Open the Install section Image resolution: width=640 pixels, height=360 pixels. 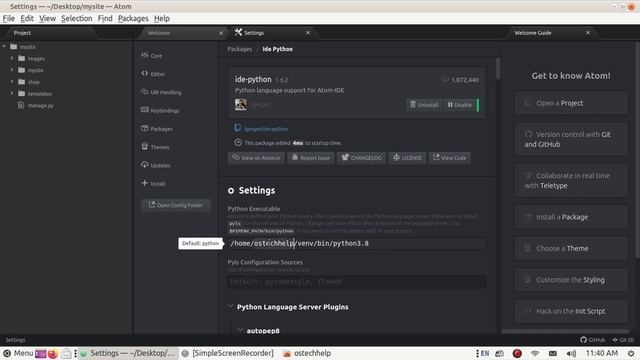pyautogui.click(x=153, y=184)
